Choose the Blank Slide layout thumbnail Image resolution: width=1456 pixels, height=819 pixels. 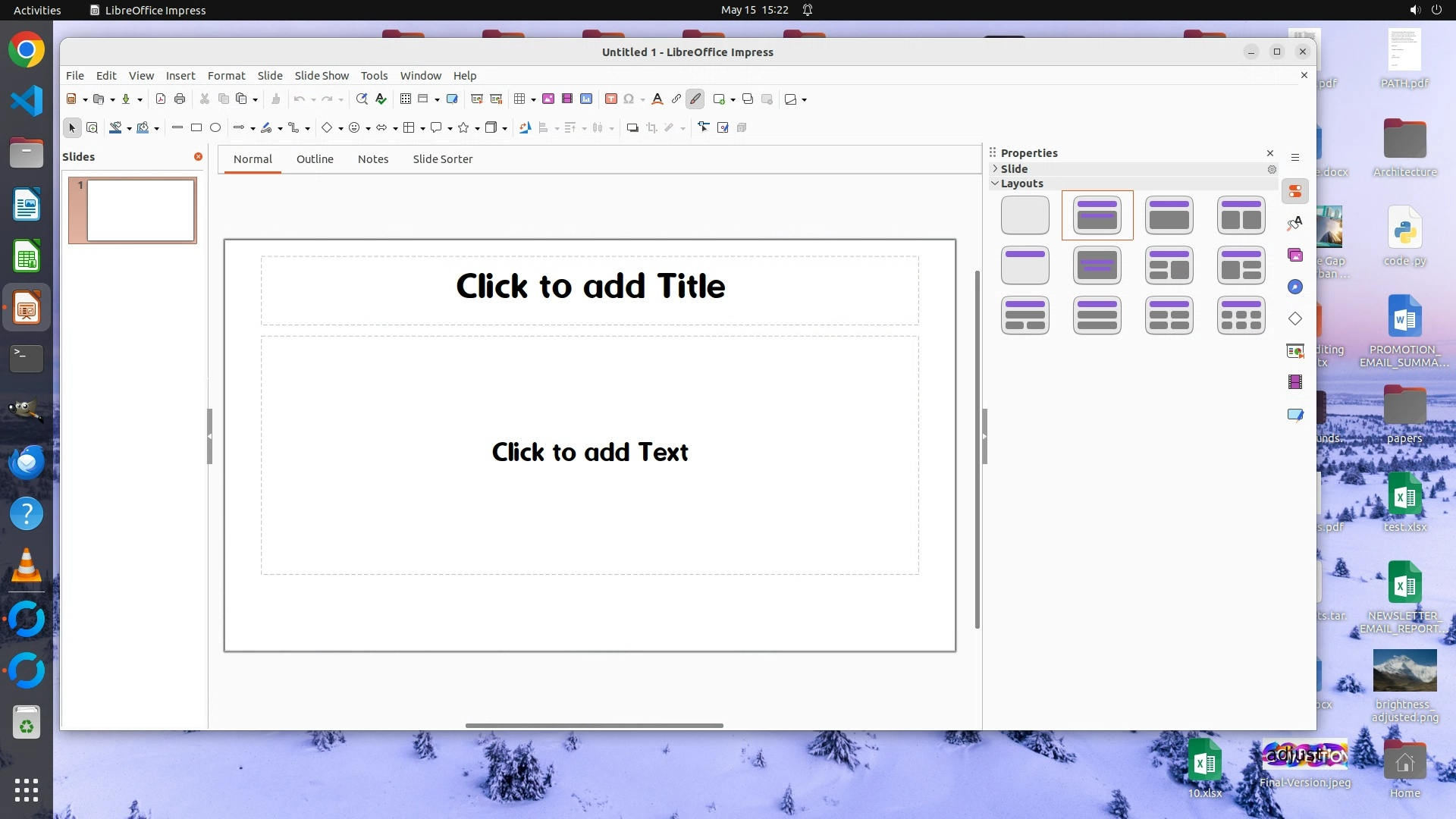(1025, 215)
